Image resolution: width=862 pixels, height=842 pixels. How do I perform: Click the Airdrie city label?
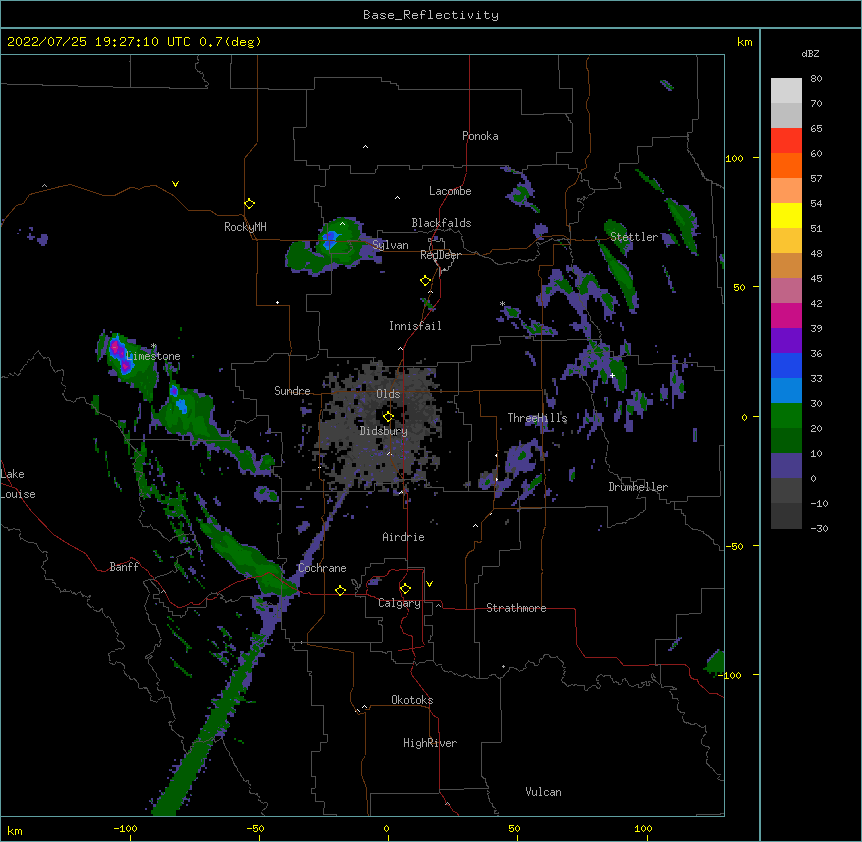coord(404,537)
